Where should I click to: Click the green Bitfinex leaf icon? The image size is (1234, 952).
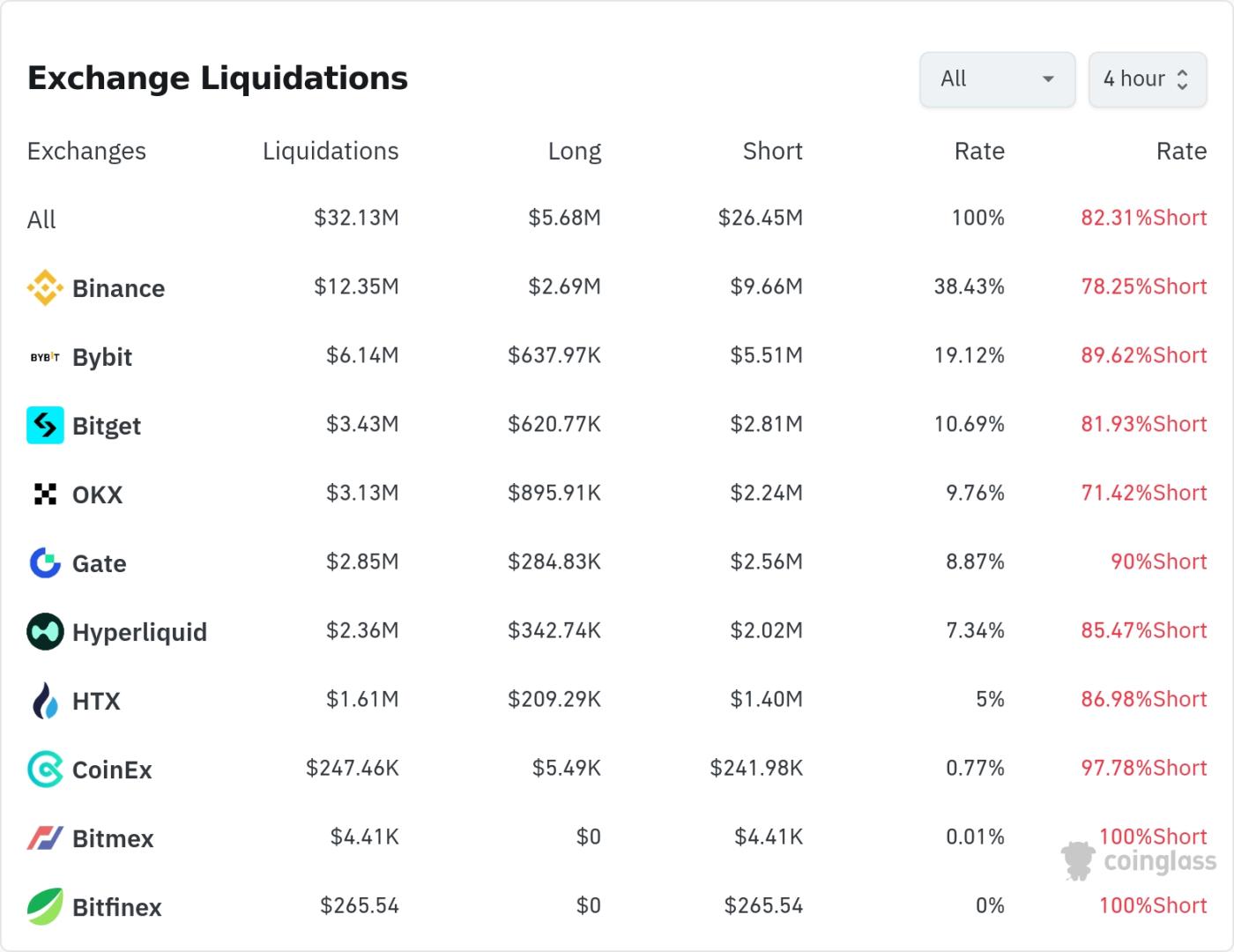click(x=45, y=906)
